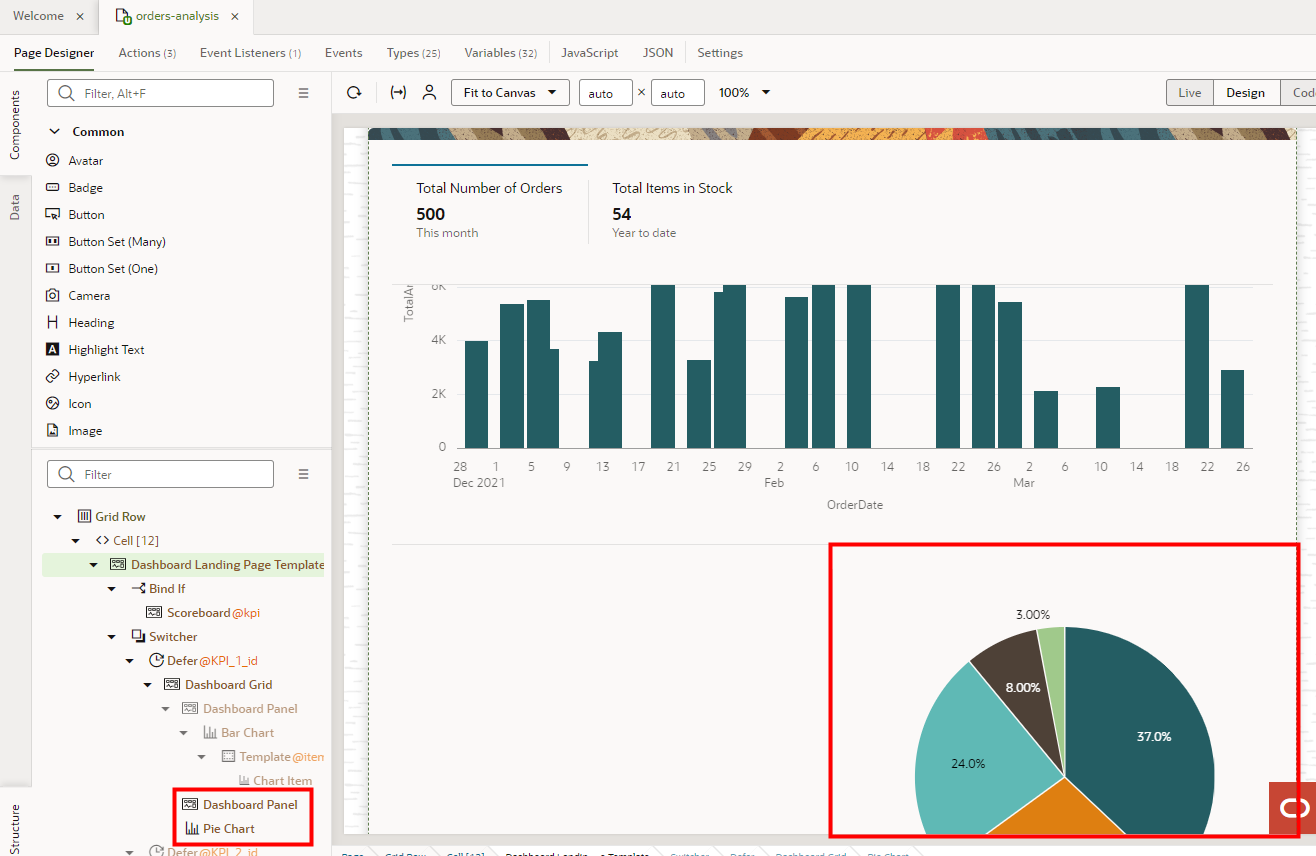This screenshot has height=856, width=1316.
Task: Switch to the Variables (32) tab
Action: coord(500,52)
